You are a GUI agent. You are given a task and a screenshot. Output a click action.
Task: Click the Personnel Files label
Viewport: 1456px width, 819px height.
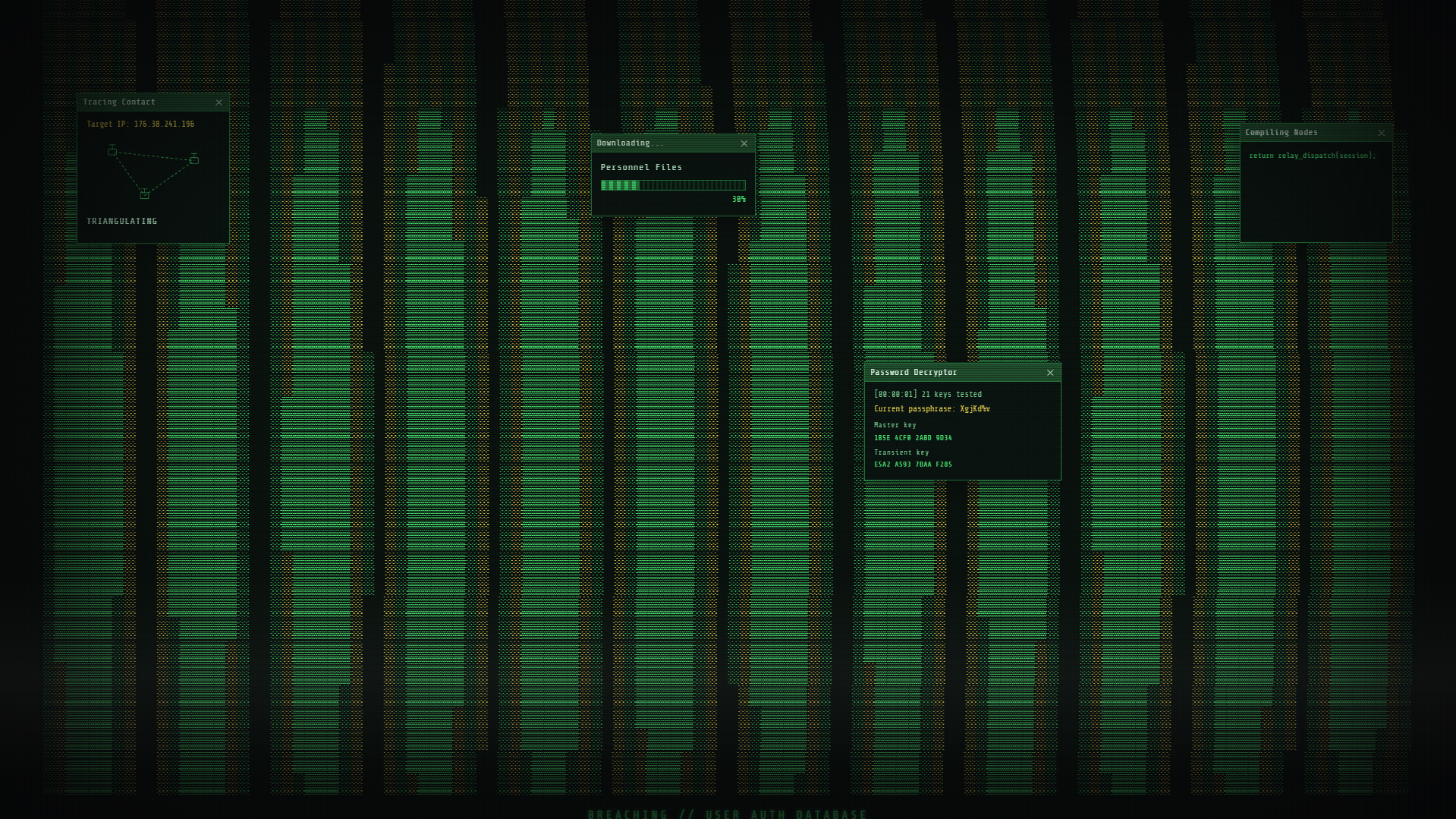coord(641,168)
